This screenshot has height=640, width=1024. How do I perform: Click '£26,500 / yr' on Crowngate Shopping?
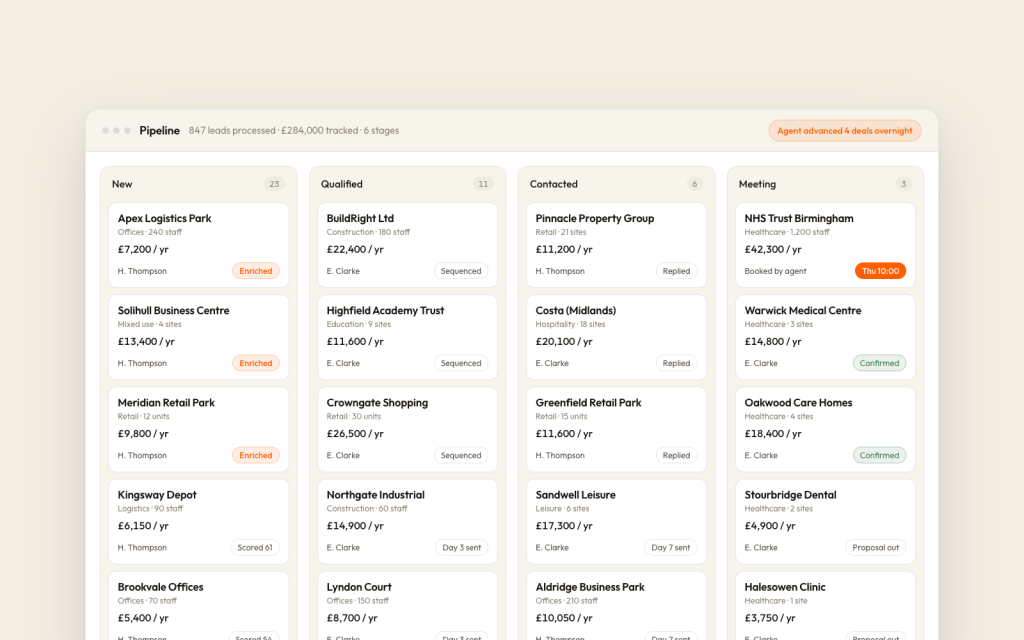[355, 434]
